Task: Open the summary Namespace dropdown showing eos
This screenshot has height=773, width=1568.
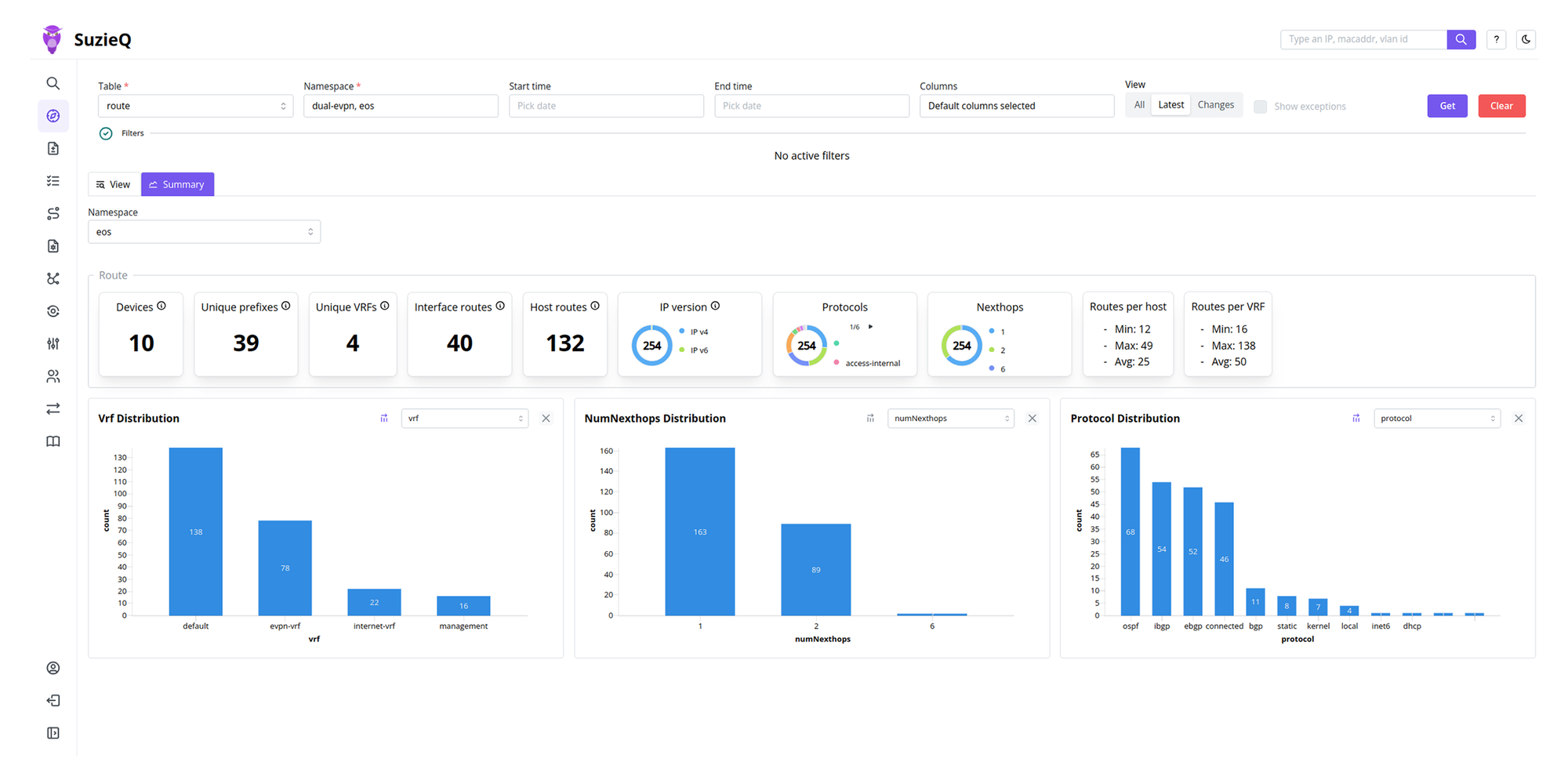Action: [204, 232]
